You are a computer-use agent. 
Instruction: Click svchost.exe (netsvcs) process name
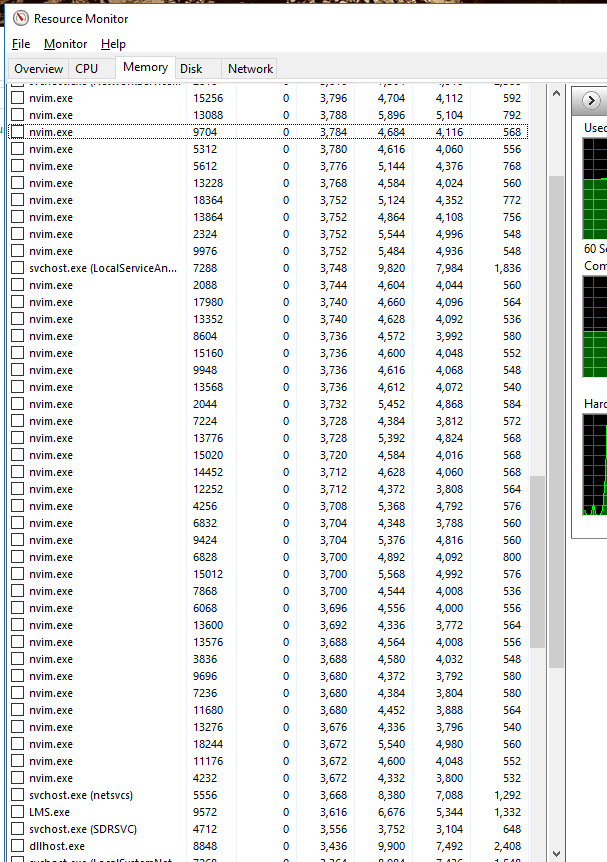point(81,795)
